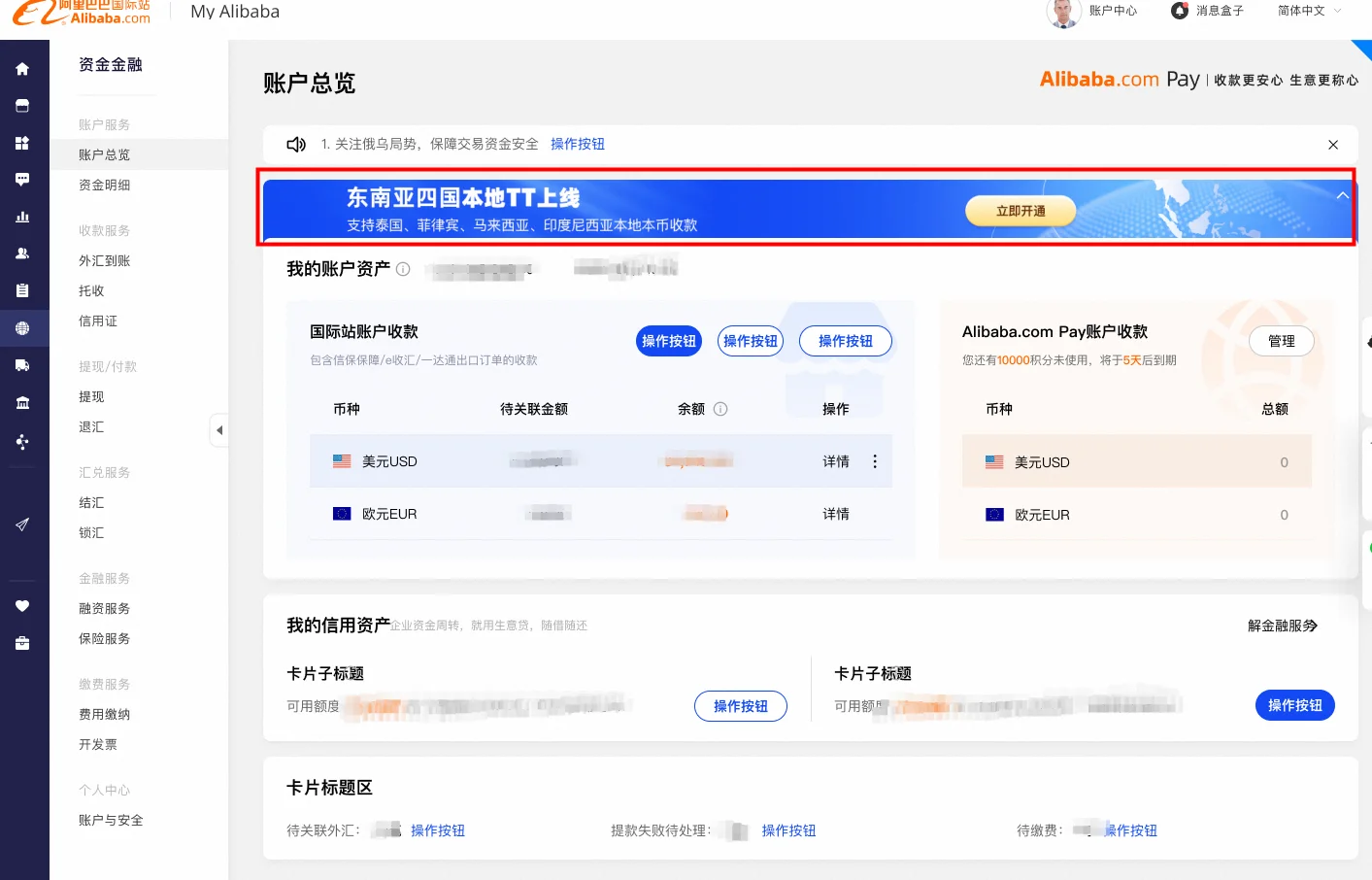
Task: Go to 资金明细 in the side menu
Action: [105, 185]
